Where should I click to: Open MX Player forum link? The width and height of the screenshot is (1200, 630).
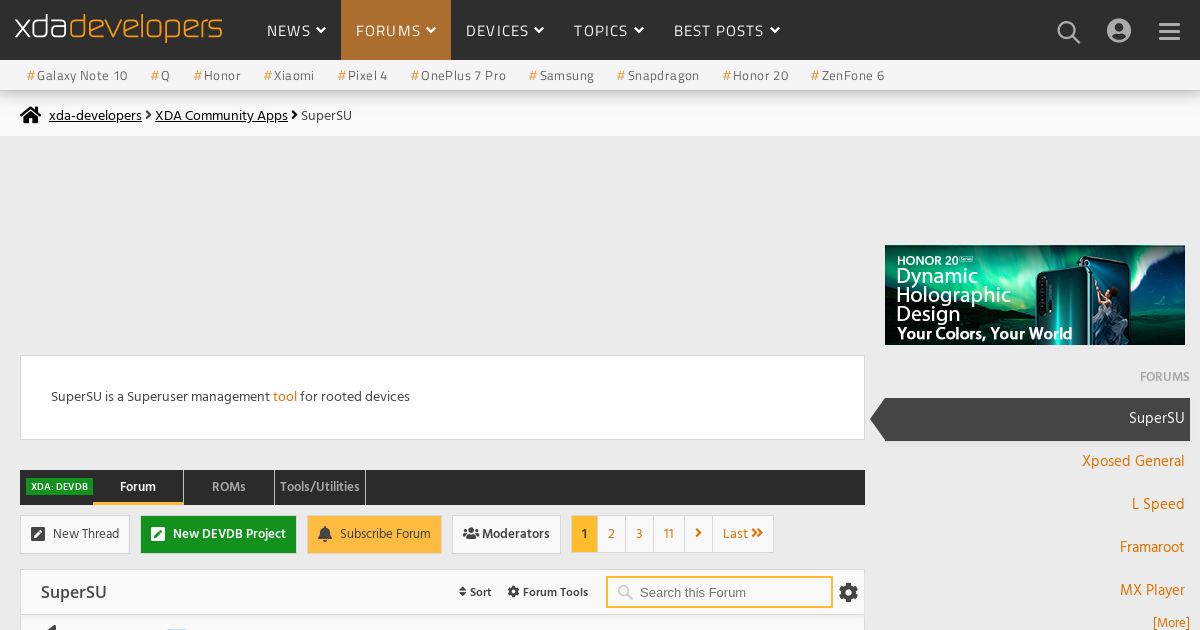pyautogui.click(x=1152, y=590)
